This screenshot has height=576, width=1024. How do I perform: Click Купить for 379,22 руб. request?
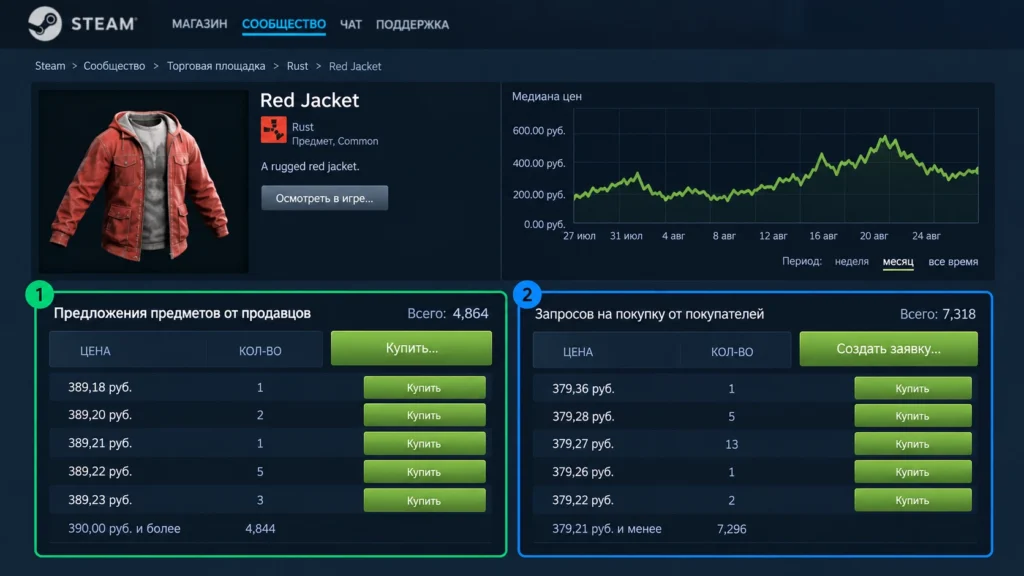[x=912, y=500]
